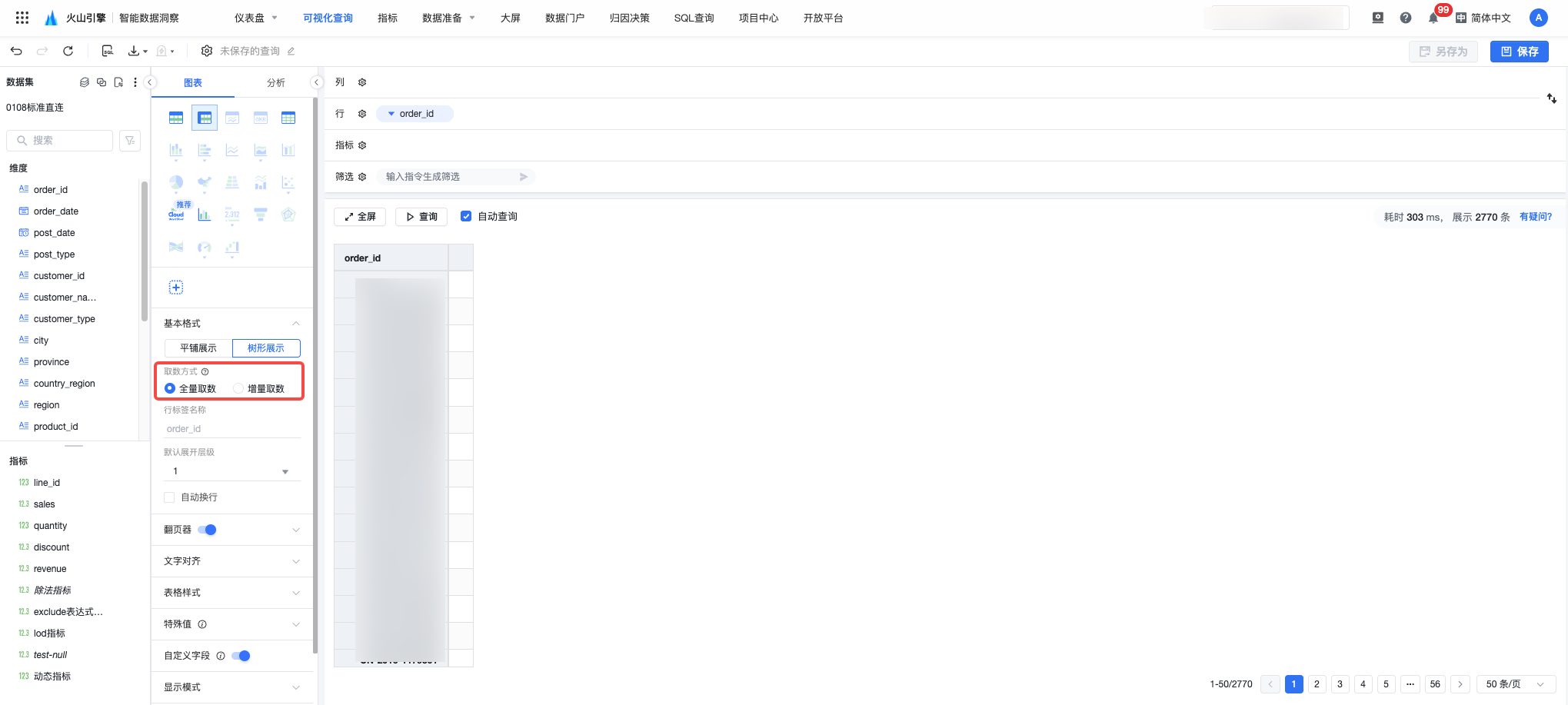The width and height of the screenshot is (1568, 705).
Task: Select the sankey chart type icon
Action: pos(176,247)
